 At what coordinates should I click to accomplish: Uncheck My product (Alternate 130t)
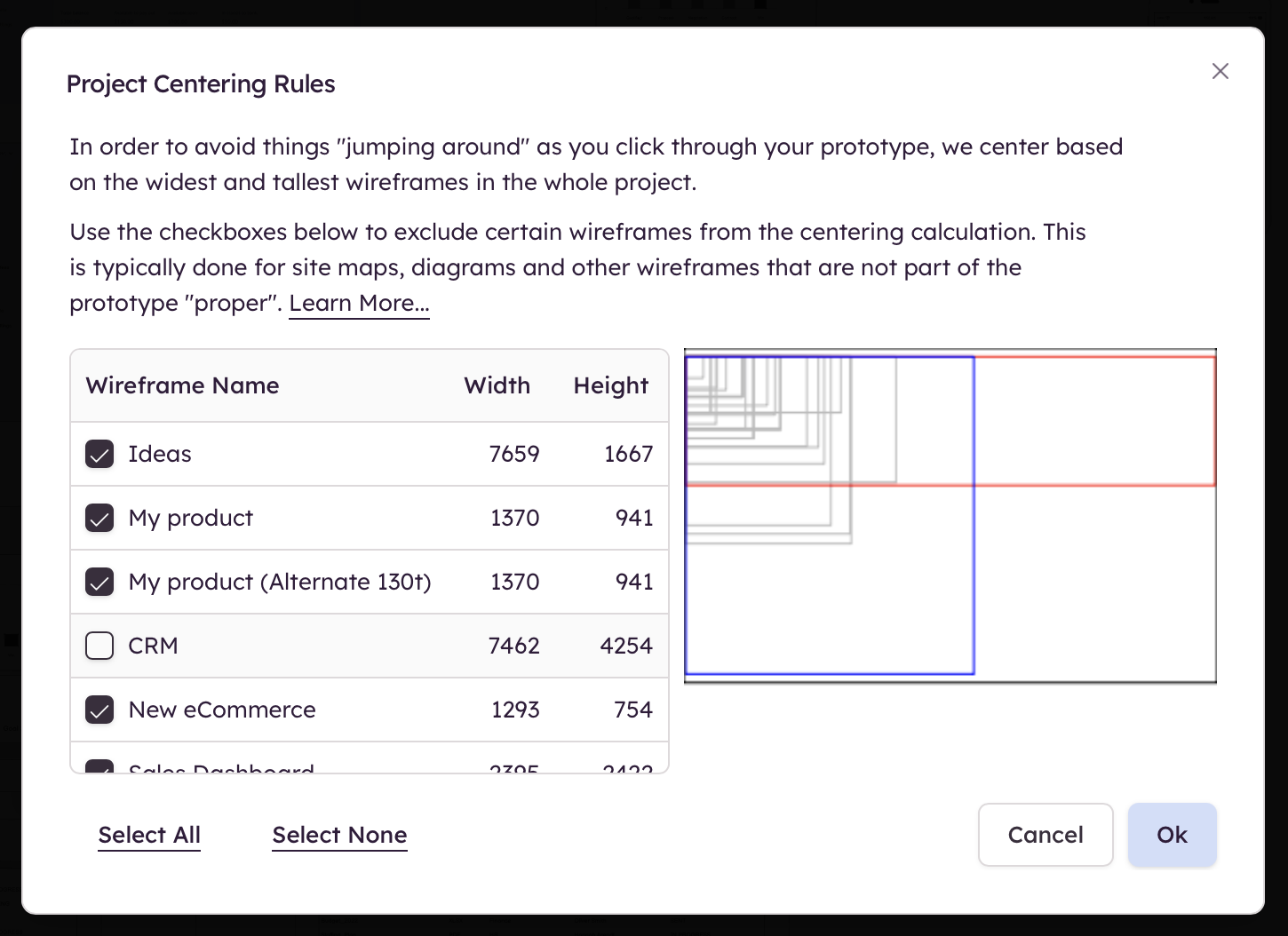tap(99, 582)
